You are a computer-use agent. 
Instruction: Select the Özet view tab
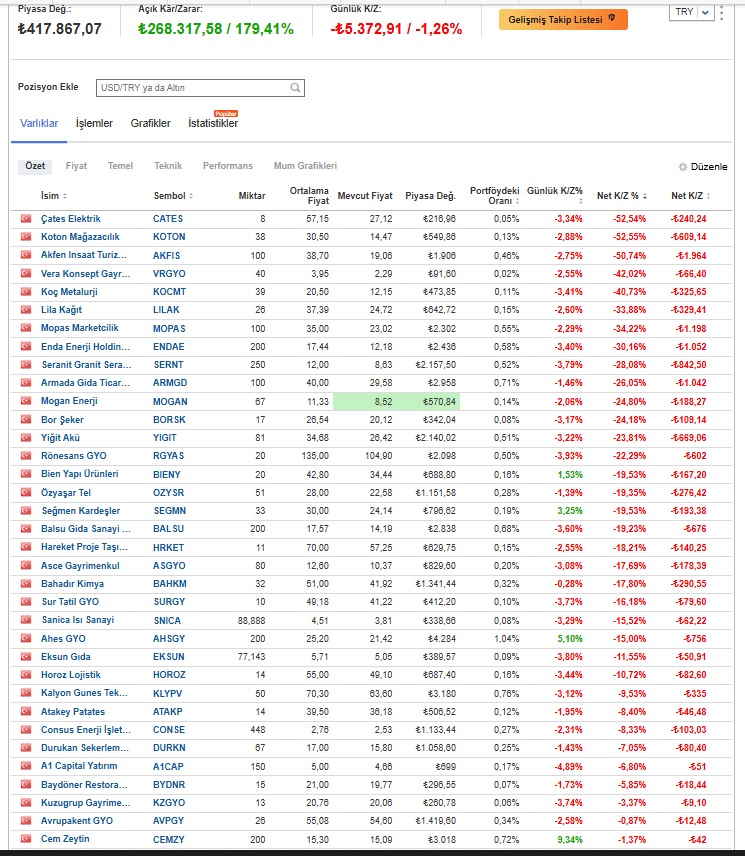coord(35,166)
